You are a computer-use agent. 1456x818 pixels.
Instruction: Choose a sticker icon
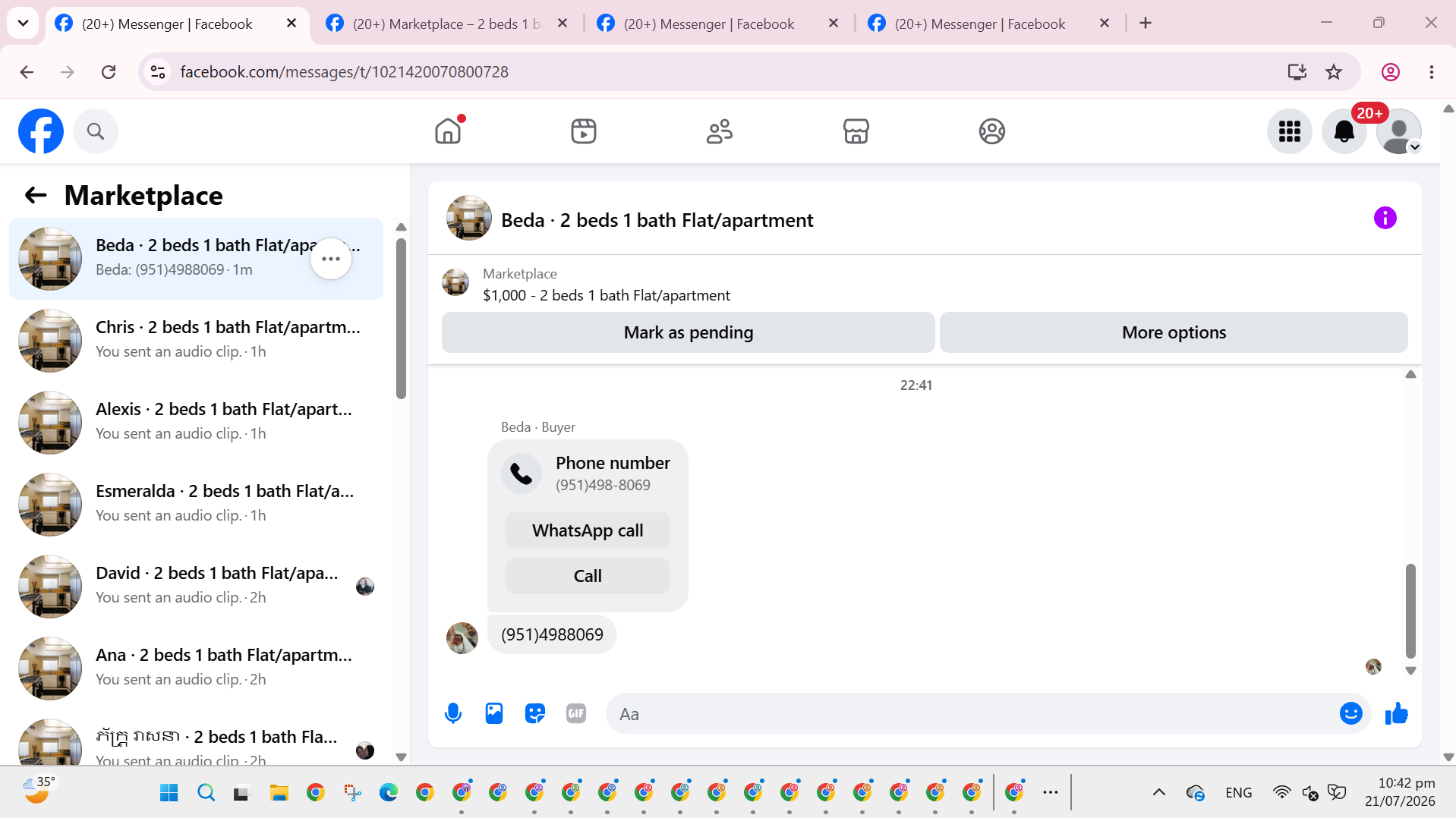click(535, 713)
